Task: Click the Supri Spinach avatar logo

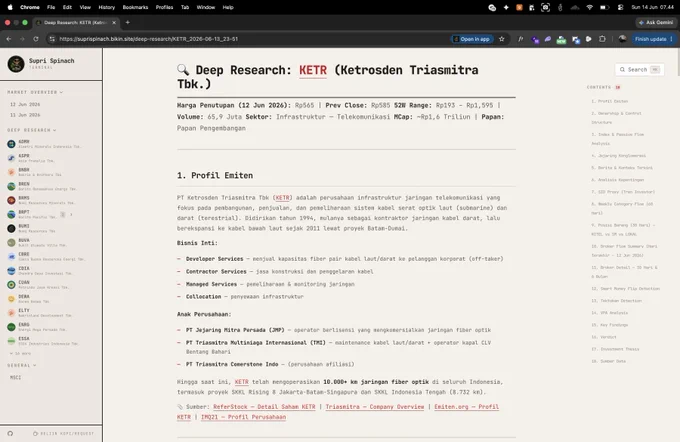Action: (x=16, y=64)
